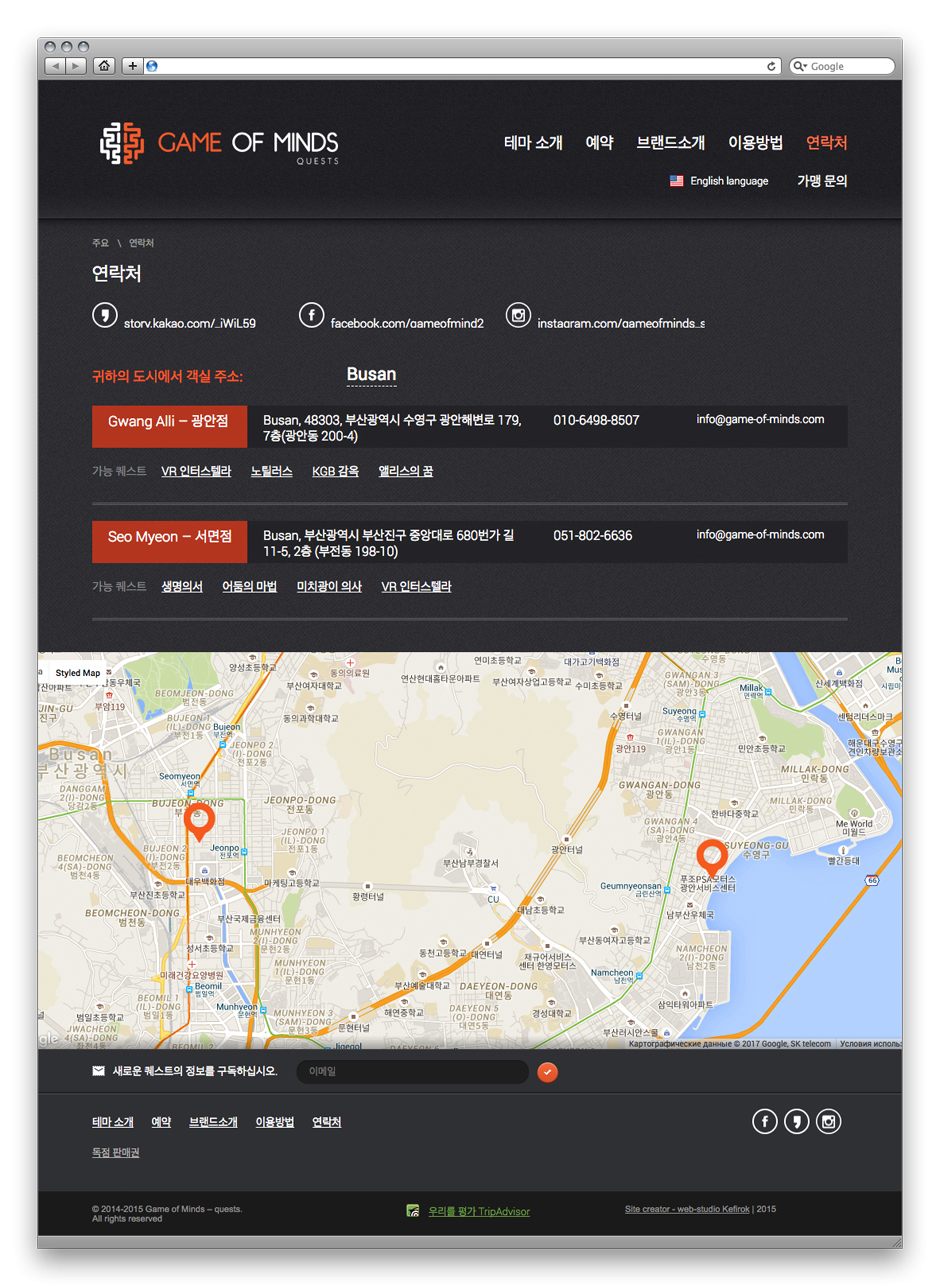The image size is (940, 1286).
Task: Open the 브랜드소개 menu item
Action: point(670,143)
